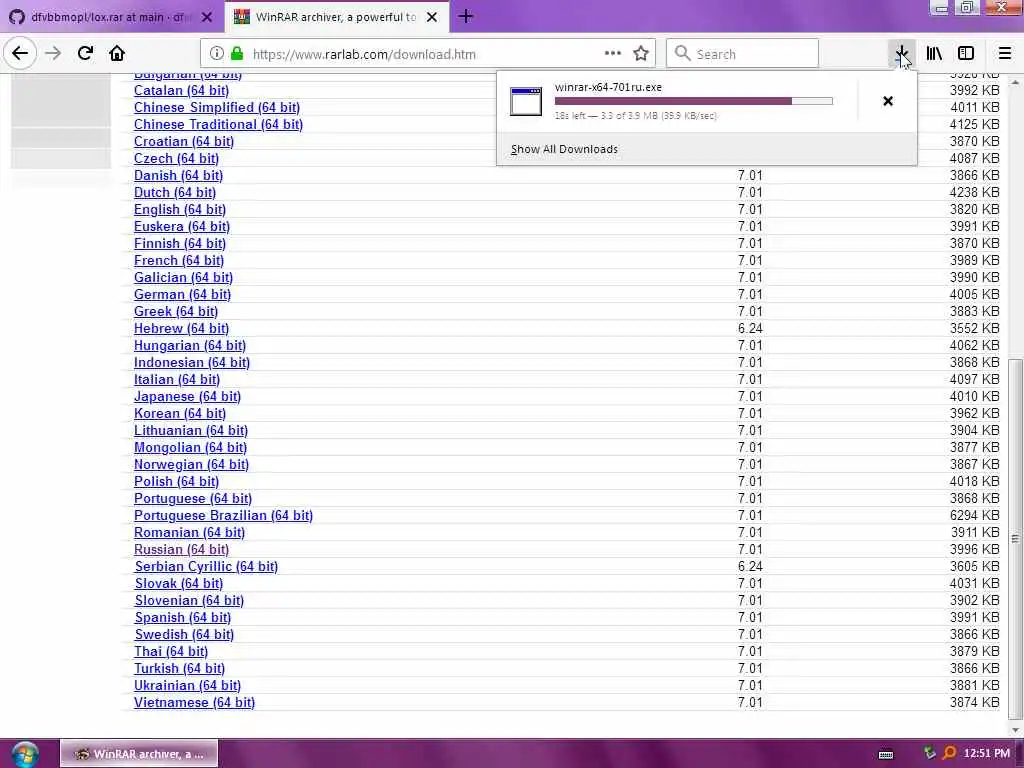
Task: Click the scrollbar down arrow
Action: click(1015, 729)
